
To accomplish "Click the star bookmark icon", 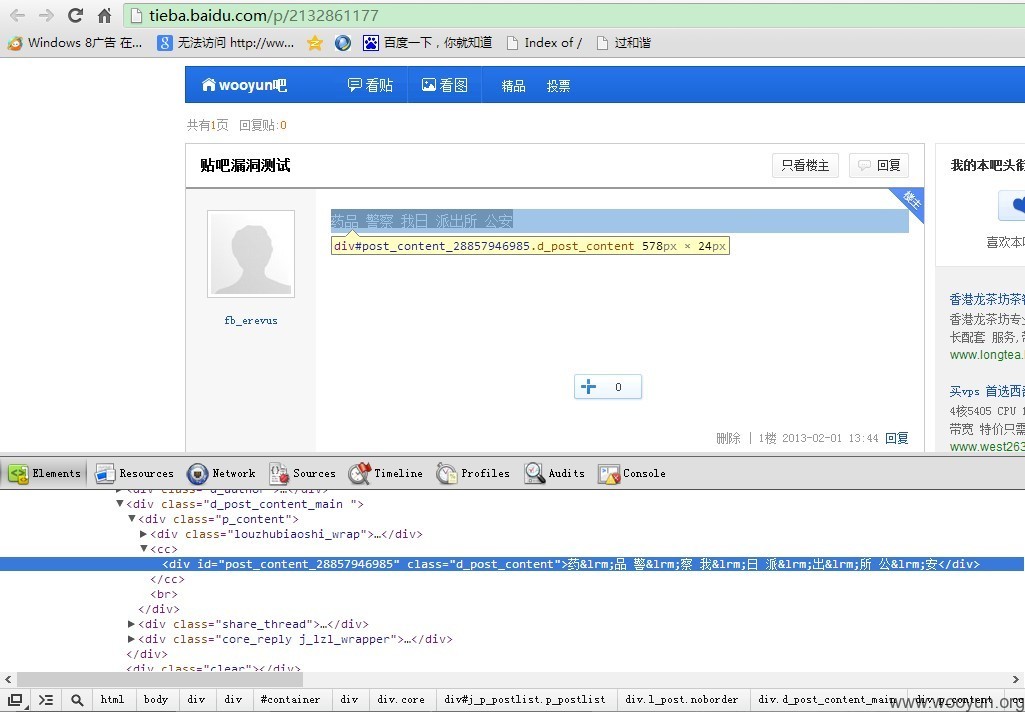I will point(314,43).
